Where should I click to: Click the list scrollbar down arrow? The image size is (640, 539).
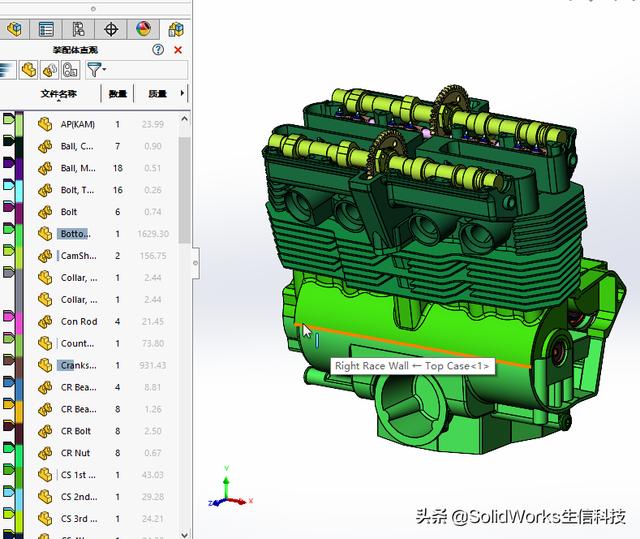[x=184, y=535]
